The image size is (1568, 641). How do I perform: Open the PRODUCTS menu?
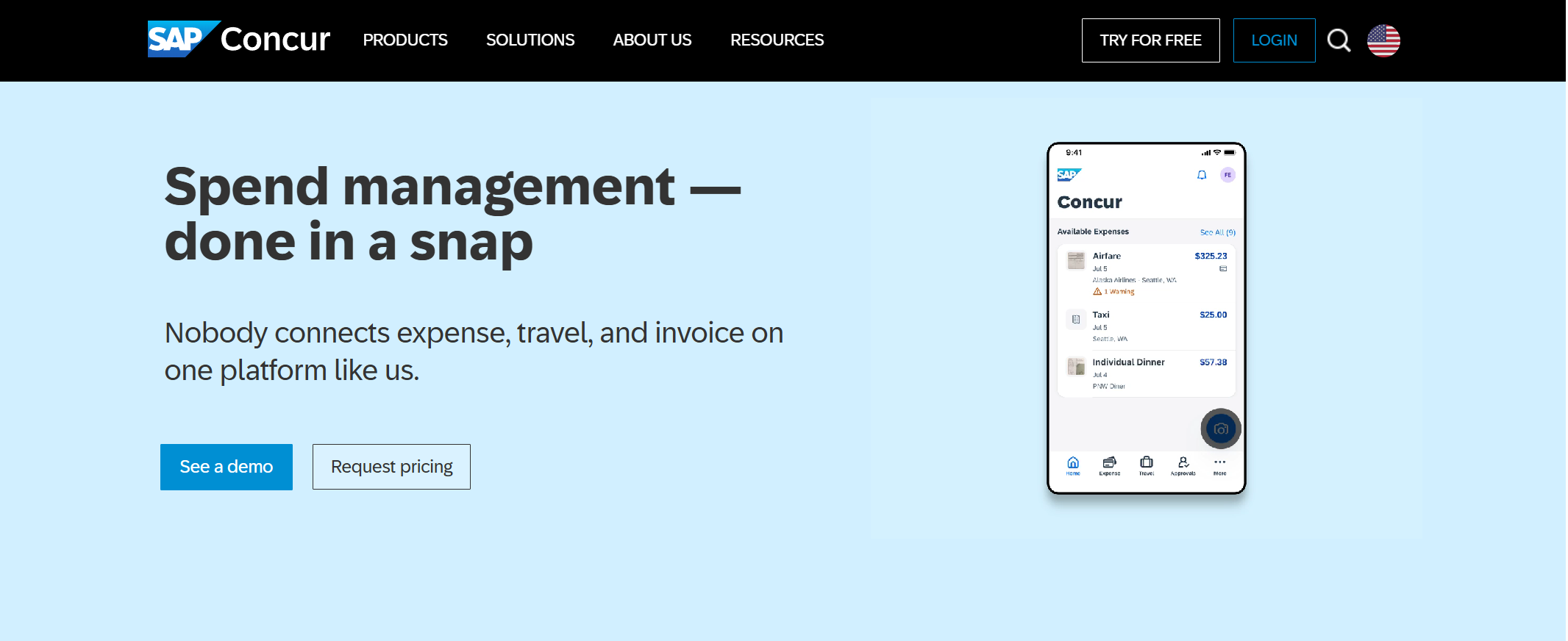pyautogui.click(x=405, y=40)
